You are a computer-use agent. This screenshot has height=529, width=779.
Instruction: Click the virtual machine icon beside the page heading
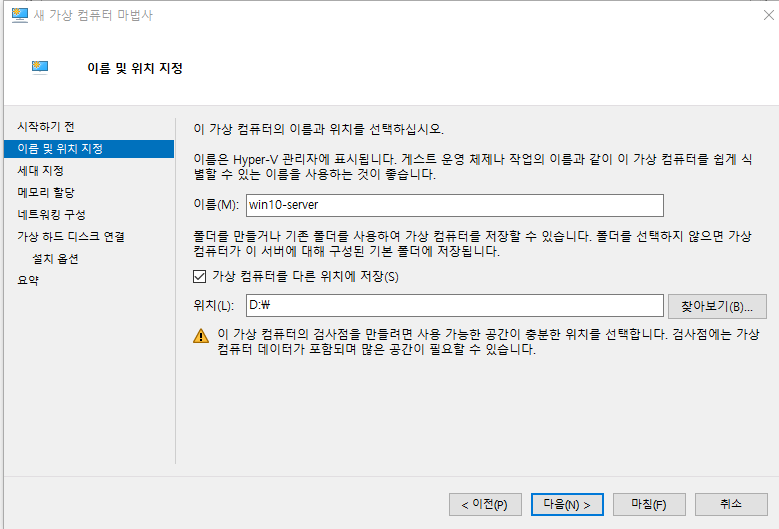[40, 67]
